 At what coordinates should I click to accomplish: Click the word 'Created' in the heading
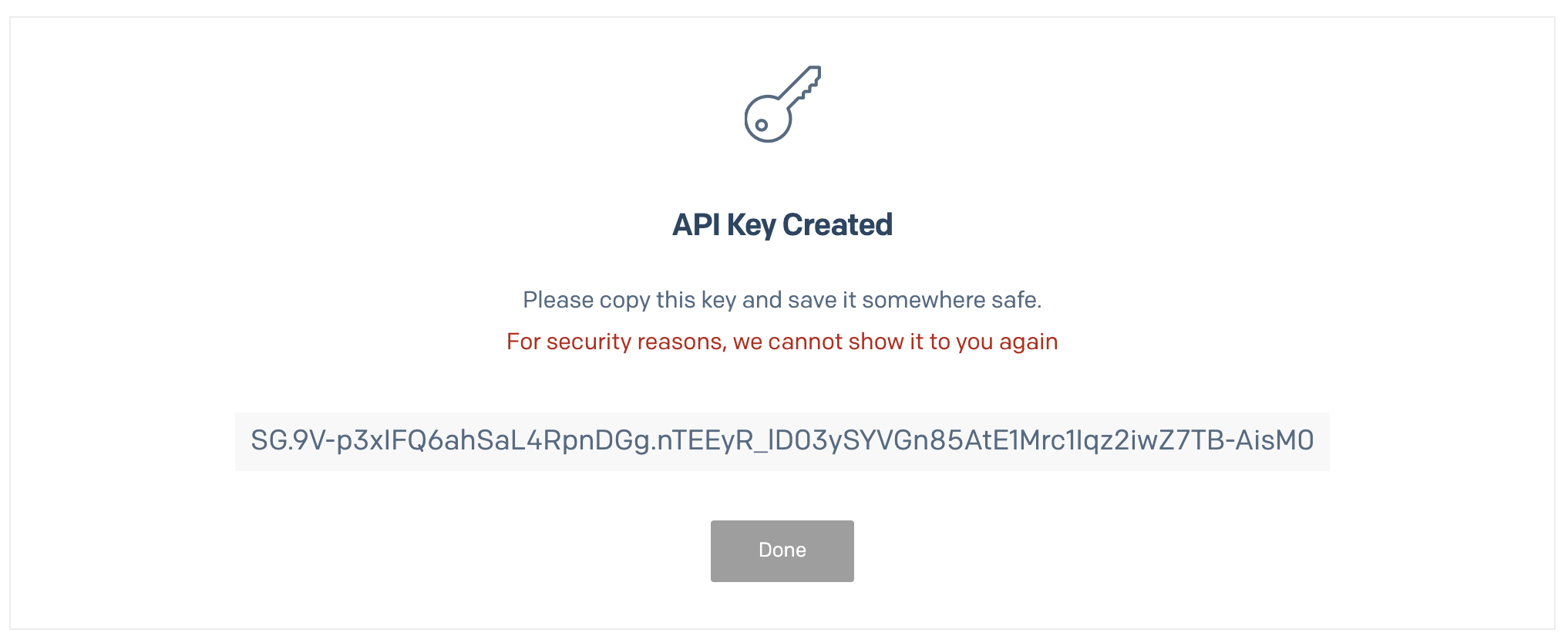click(x=837, y=225)
